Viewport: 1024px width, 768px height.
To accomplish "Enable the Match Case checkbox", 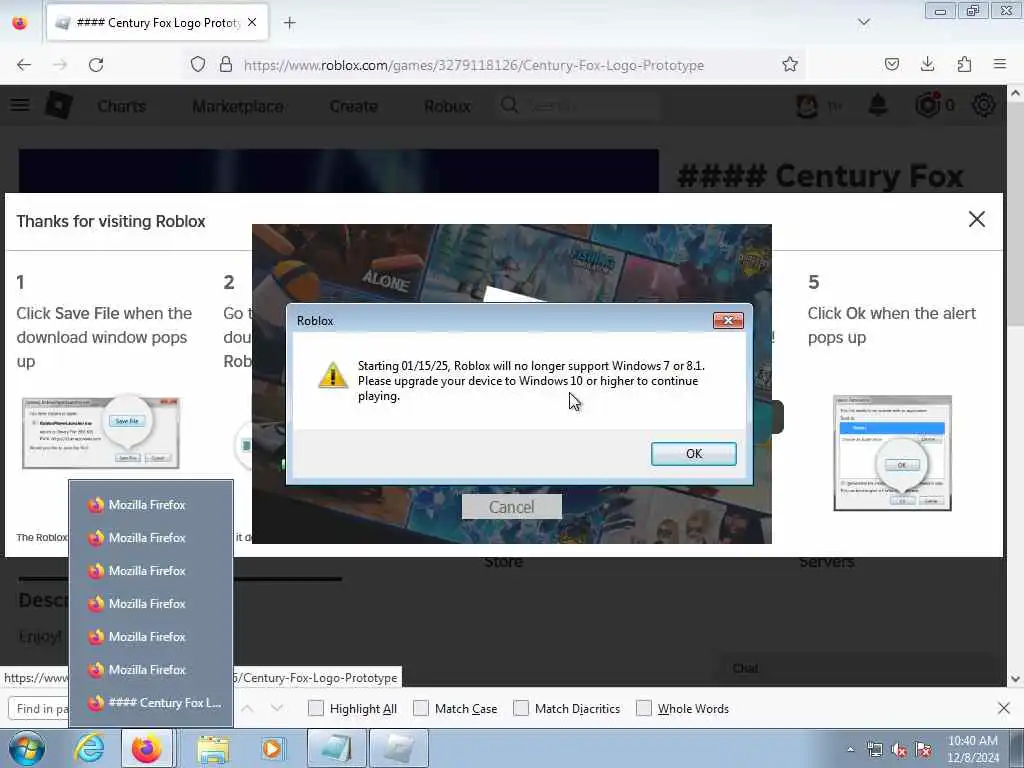I will [x=421, y=708].
